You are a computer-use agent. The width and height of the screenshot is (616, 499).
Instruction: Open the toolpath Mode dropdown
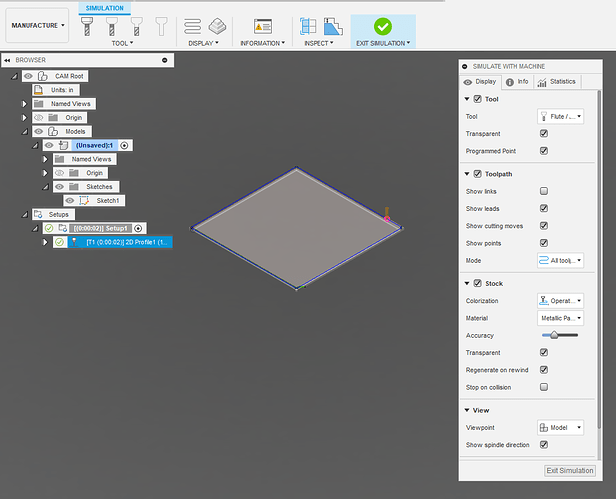click(x=560, y=260)
